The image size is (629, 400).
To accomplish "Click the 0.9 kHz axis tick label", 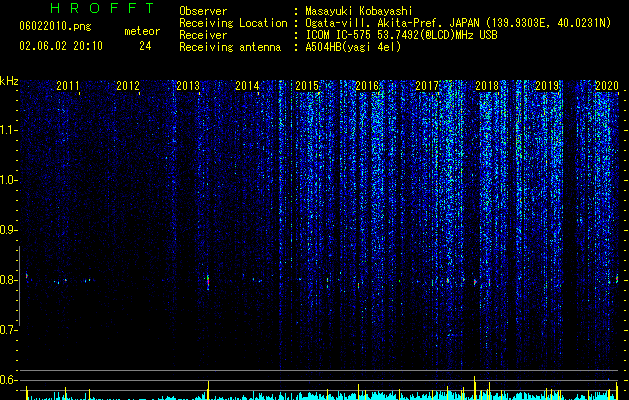I will [9, 230].
